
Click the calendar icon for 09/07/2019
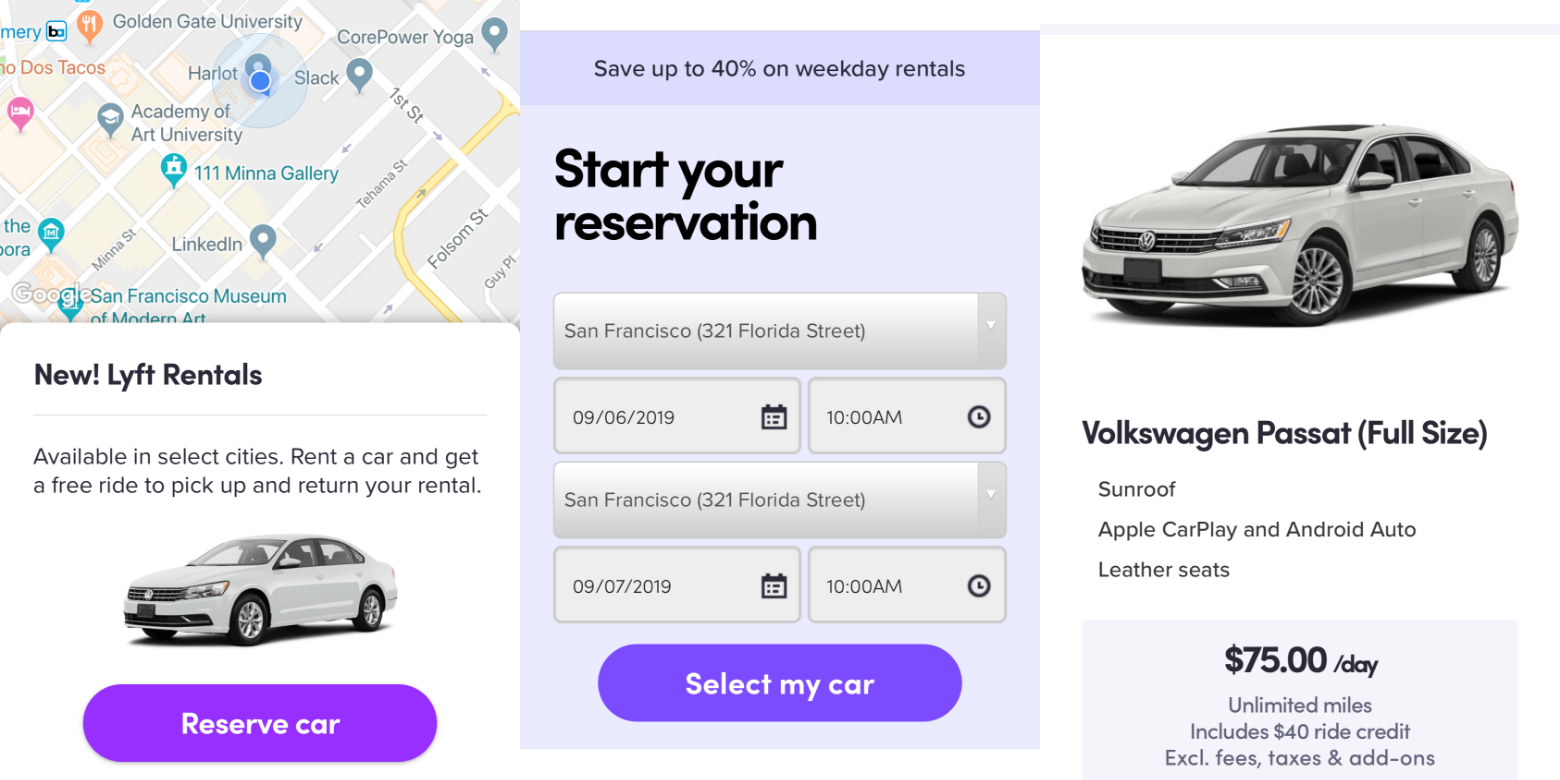click(x=774, y=586)
